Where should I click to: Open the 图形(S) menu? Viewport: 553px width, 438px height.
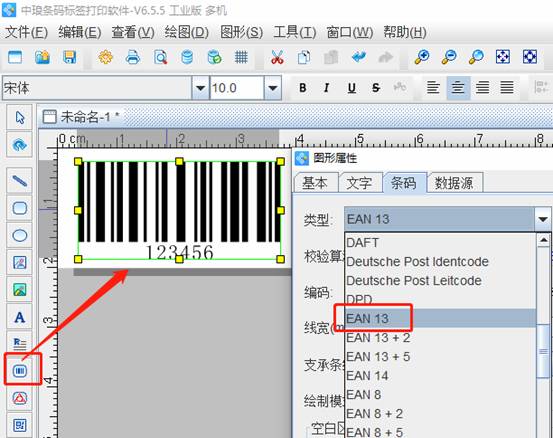(242, 32)
